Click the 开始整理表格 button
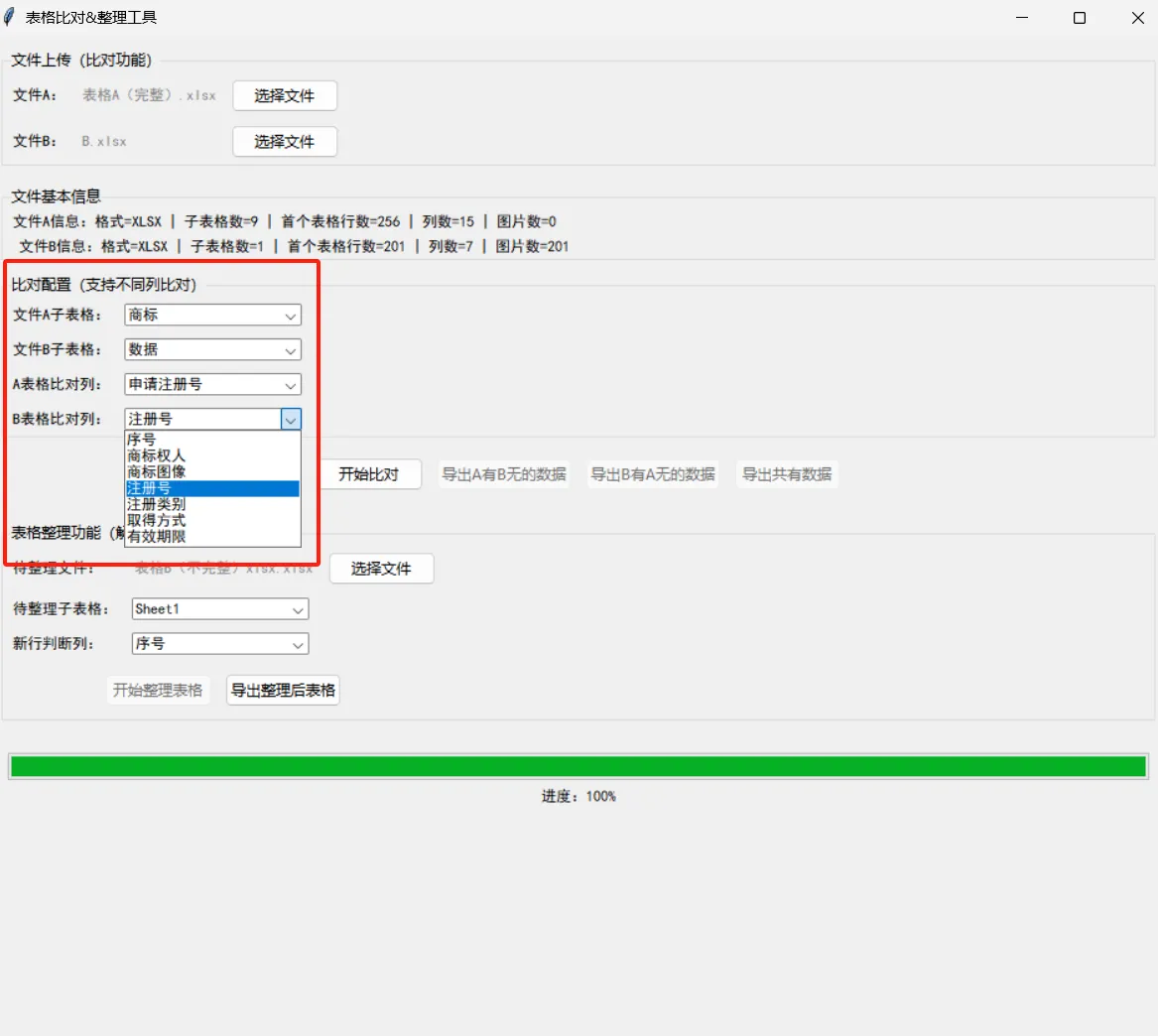Image resolution: width=1158 pixels, height=1036 pixels. (158, 691)
